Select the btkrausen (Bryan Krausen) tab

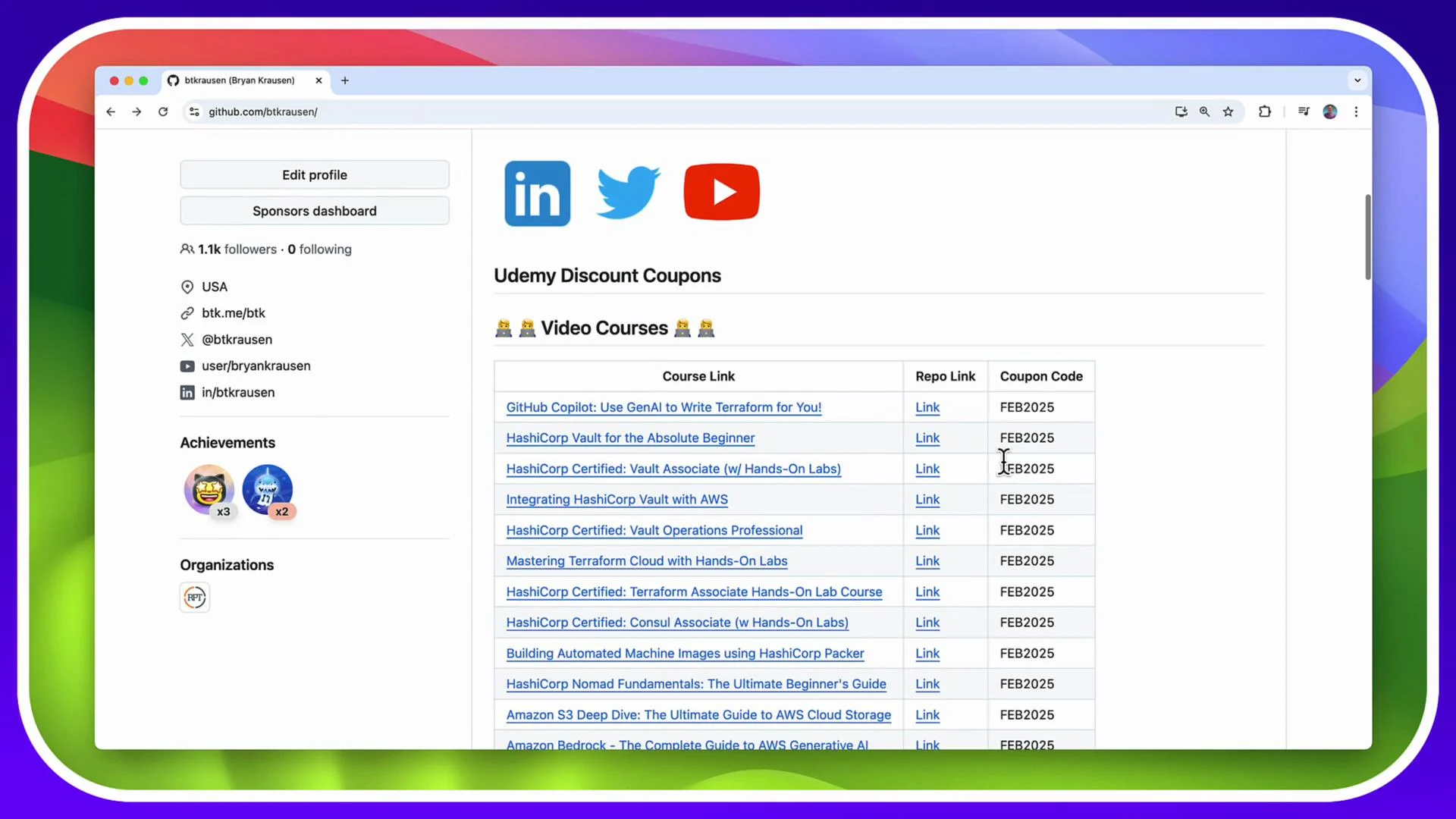(239, 80)
